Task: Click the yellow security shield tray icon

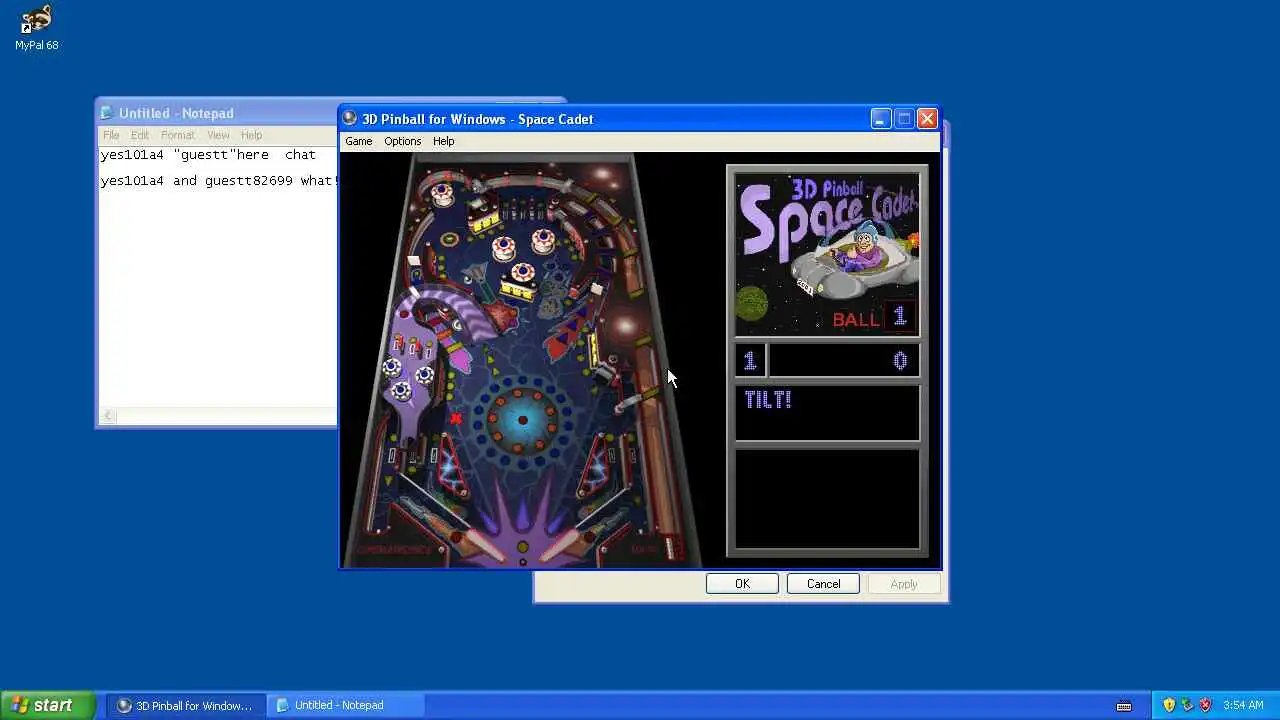Action: tap(1169, 705)
